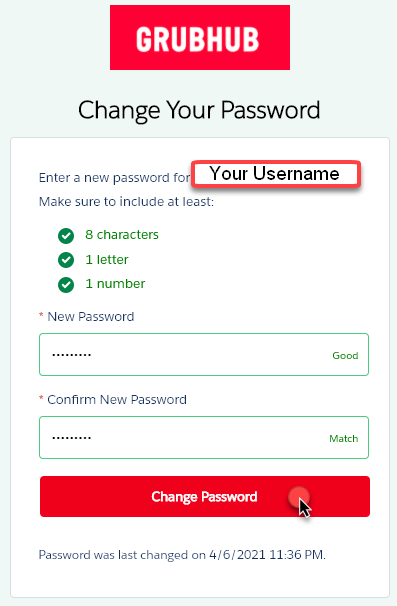Submit with the Change Password button
This screenshot has height=606, width=397.
tap(205, 496)
